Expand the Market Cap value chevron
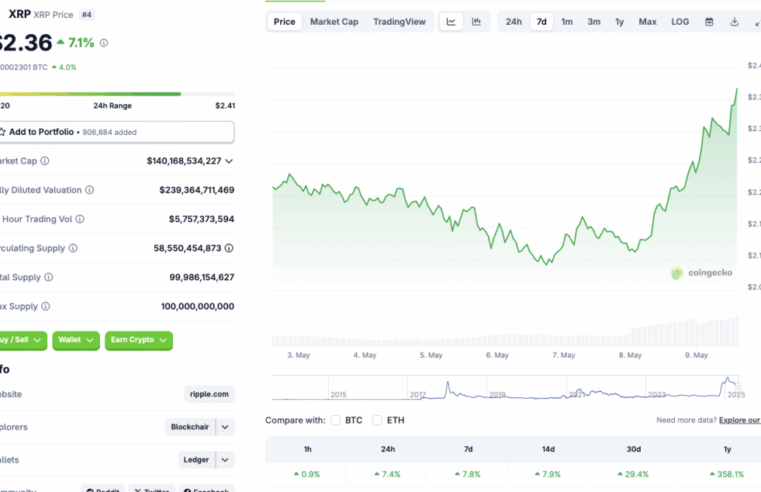The width and height of the screenshot is (761, 492). (229, 161)
